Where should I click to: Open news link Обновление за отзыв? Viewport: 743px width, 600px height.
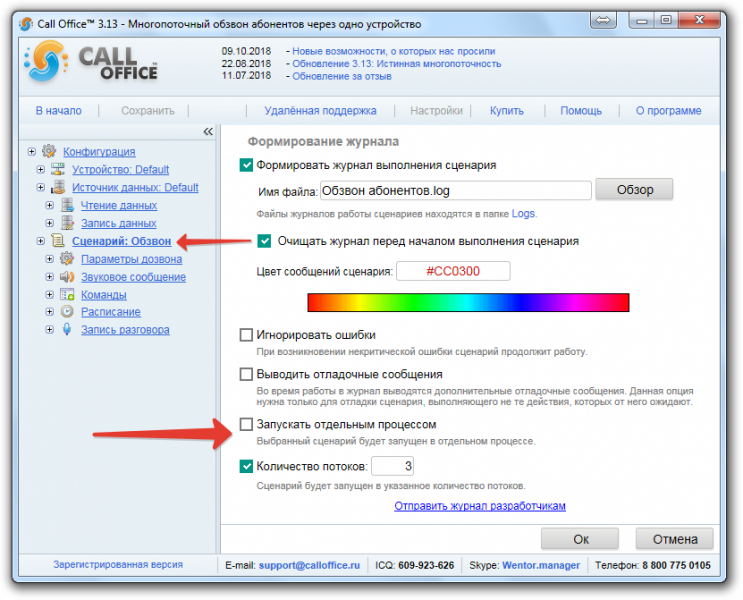point(342,76)
